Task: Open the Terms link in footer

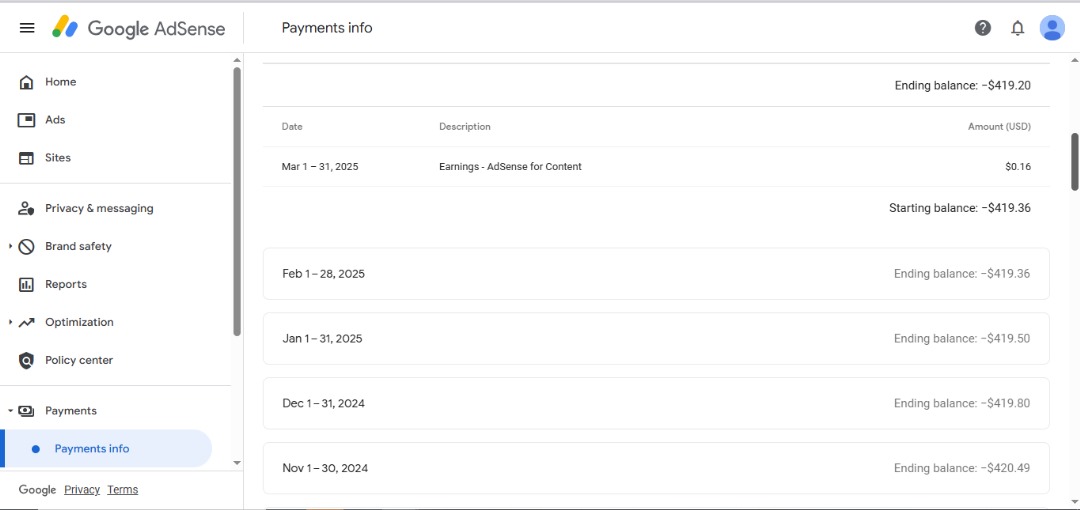Action: (x=123, y=490)
